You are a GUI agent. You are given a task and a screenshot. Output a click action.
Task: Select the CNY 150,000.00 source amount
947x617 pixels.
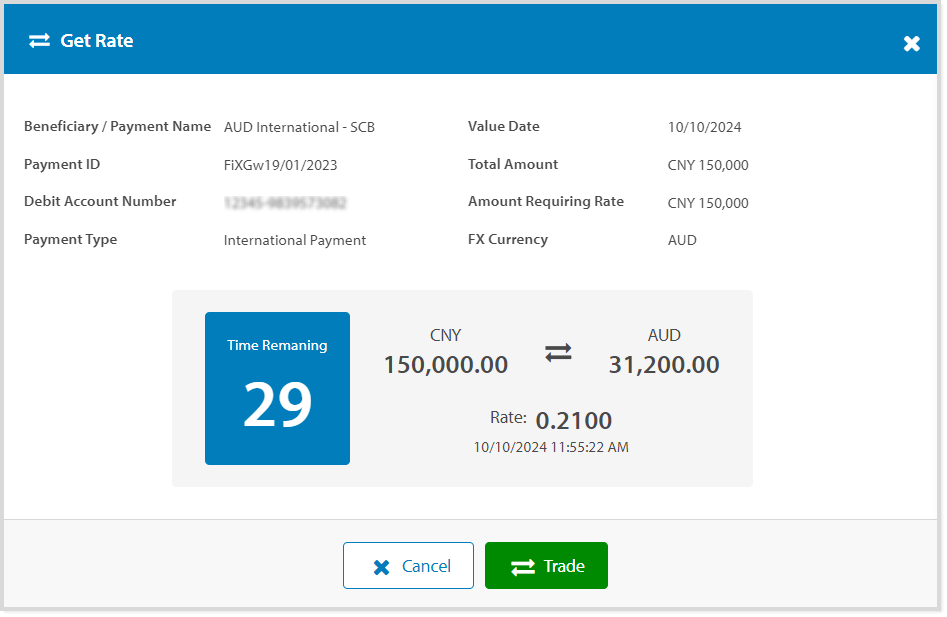(446, 365)
